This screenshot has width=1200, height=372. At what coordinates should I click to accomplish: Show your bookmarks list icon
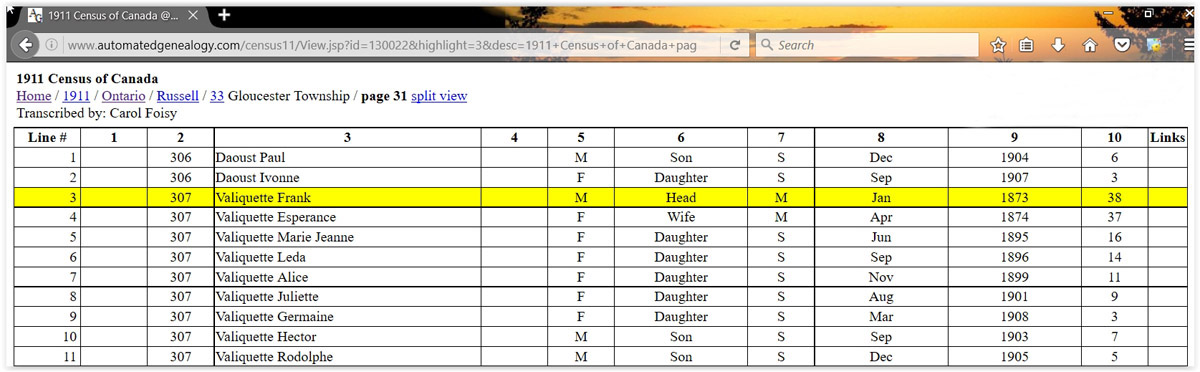point(1027,45)
